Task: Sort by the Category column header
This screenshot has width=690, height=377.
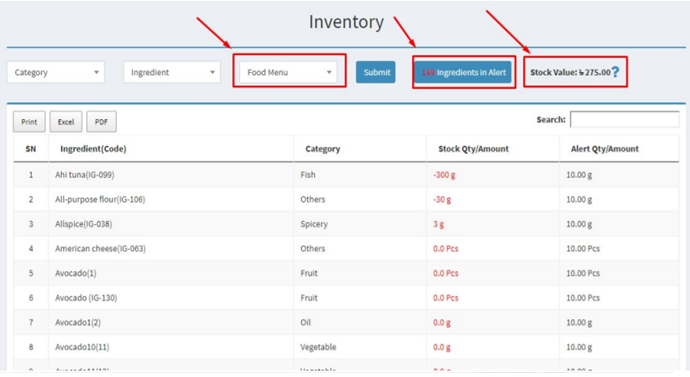Action: coord(360,149)
